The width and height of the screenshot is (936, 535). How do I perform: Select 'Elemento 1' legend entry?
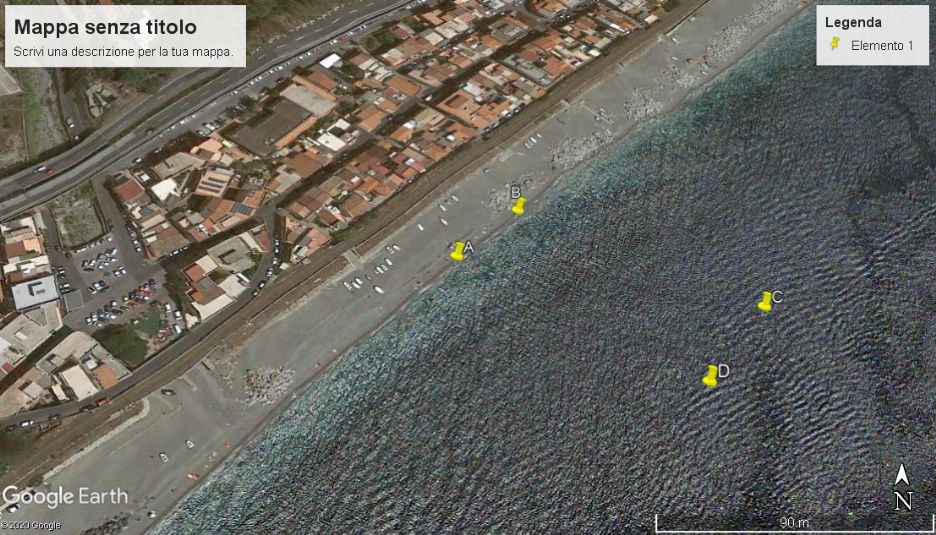click(882, 46)
